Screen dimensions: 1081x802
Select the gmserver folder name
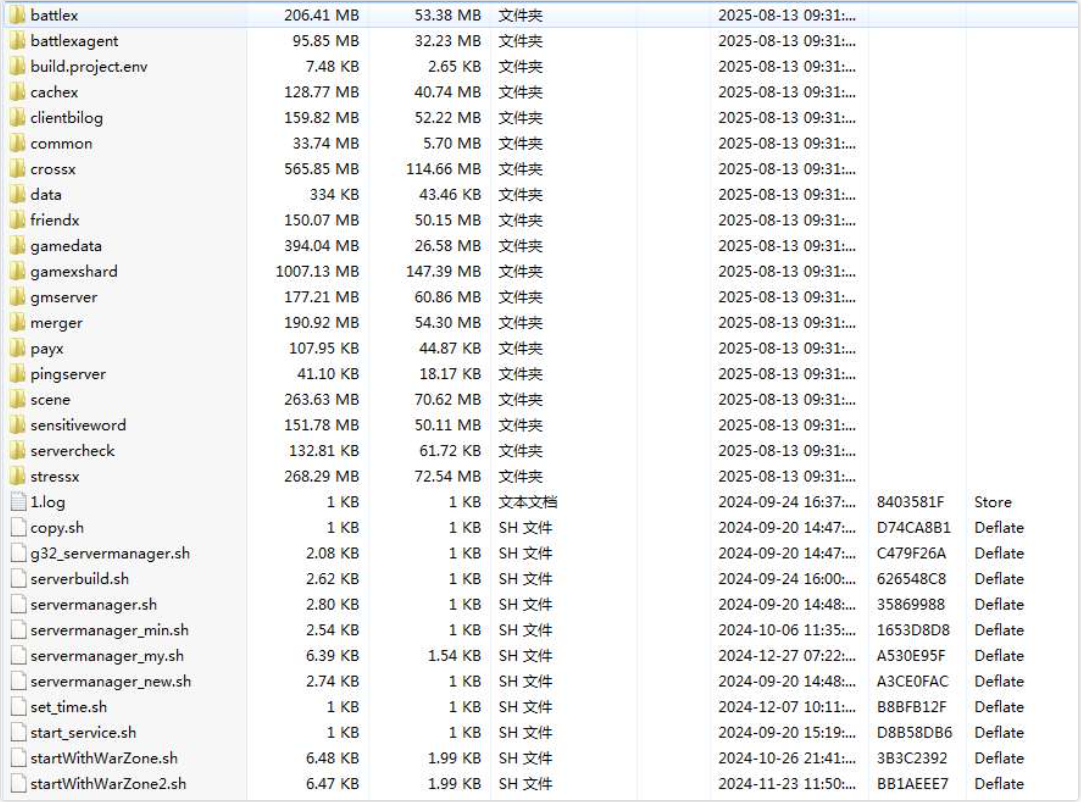[64, 297]
